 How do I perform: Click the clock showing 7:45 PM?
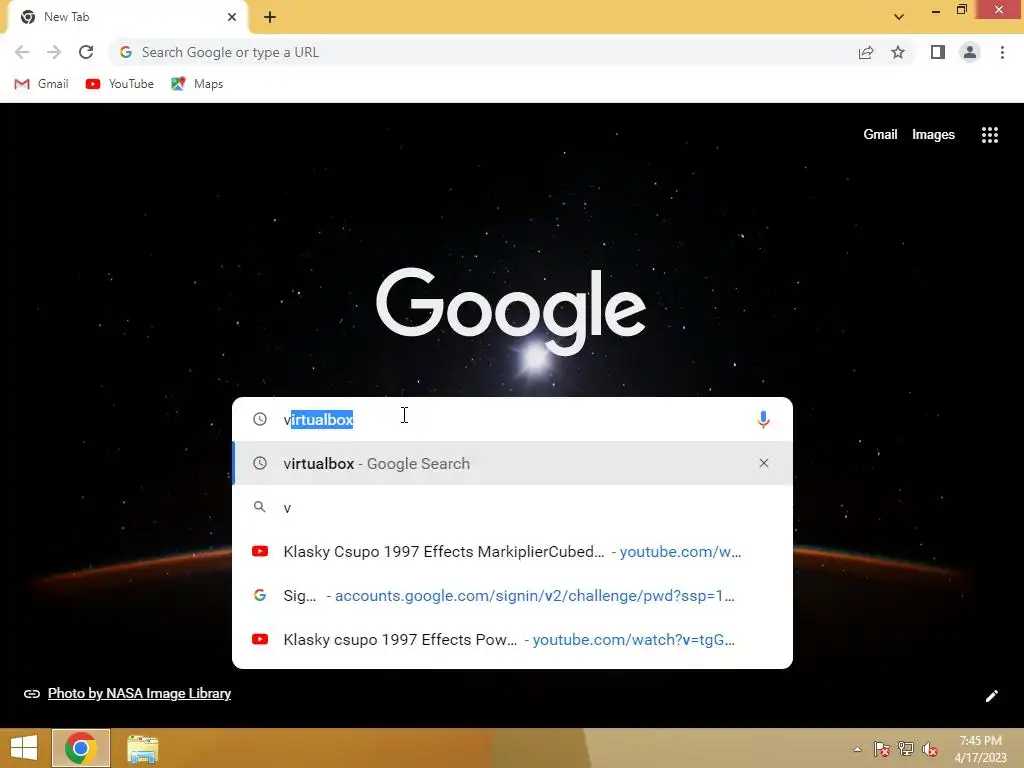click(x=980, y=748)
